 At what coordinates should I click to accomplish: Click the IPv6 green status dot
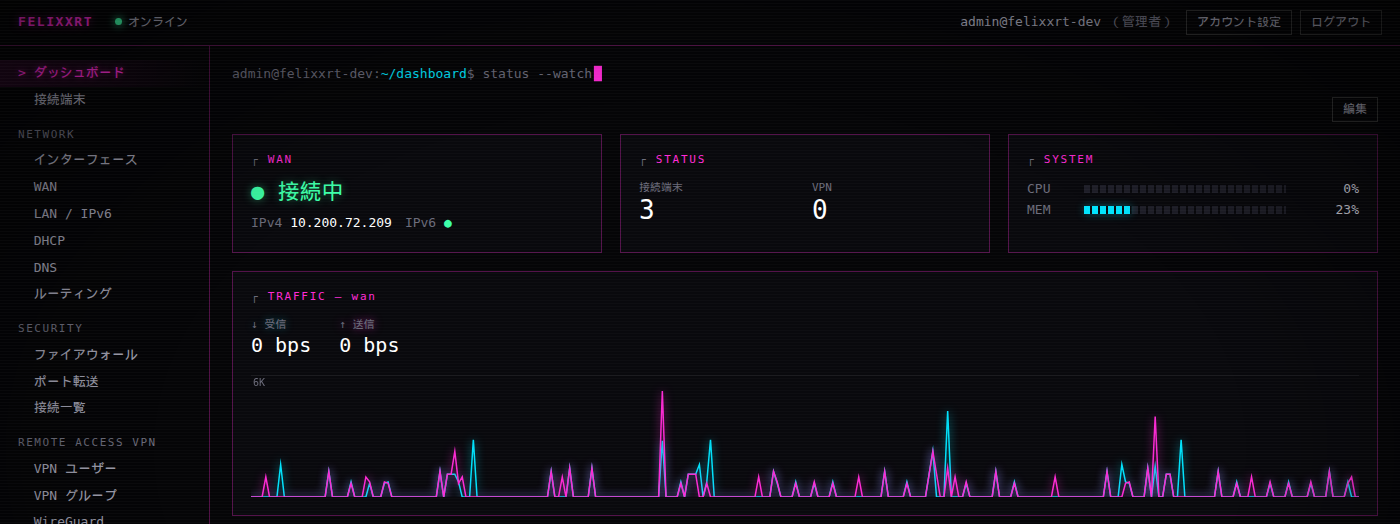(447, 223)
